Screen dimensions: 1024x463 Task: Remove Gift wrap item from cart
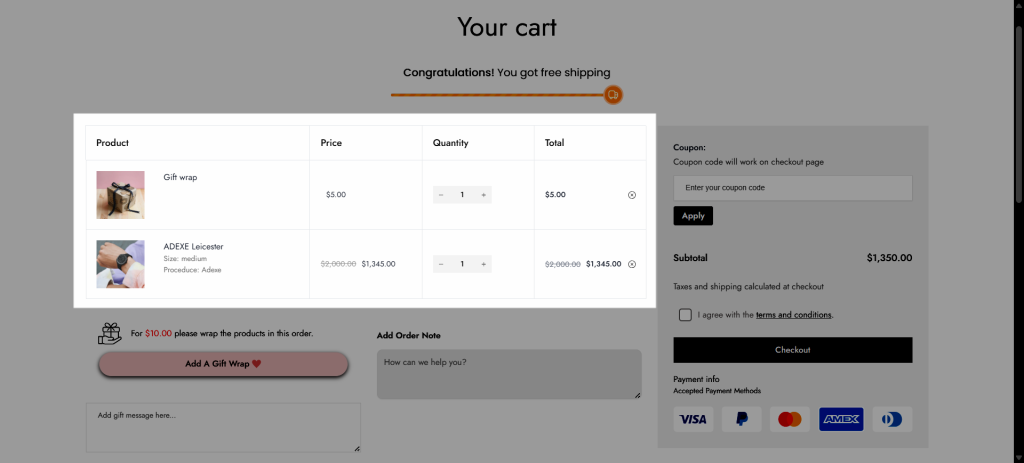coord(632,195)
